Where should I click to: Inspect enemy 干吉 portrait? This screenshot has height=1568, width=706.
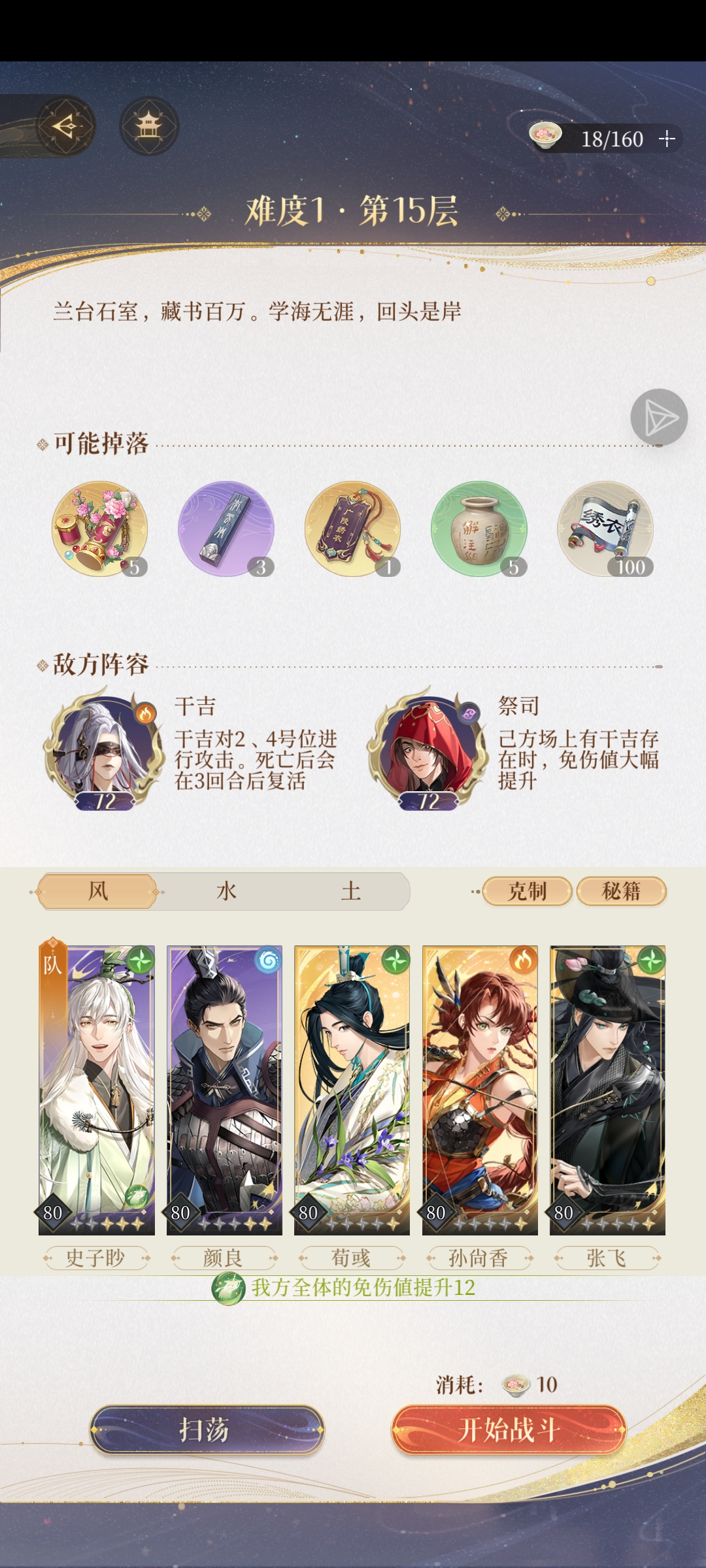click(103, 749)
